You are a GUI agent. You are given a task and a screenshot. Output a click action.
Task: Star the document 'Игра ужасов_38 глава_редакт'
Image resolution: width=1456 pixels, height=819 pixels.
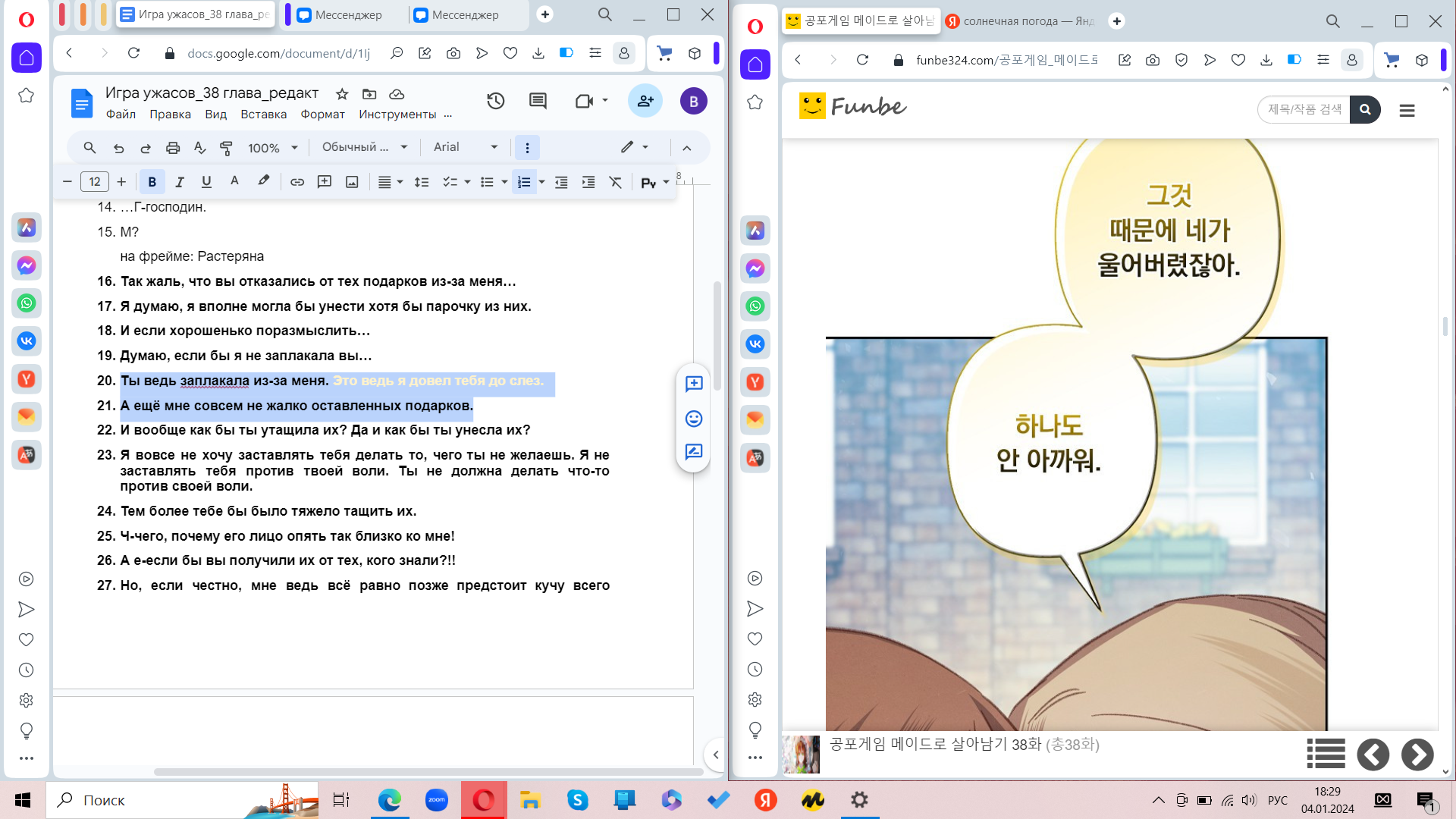click(342, 94)
